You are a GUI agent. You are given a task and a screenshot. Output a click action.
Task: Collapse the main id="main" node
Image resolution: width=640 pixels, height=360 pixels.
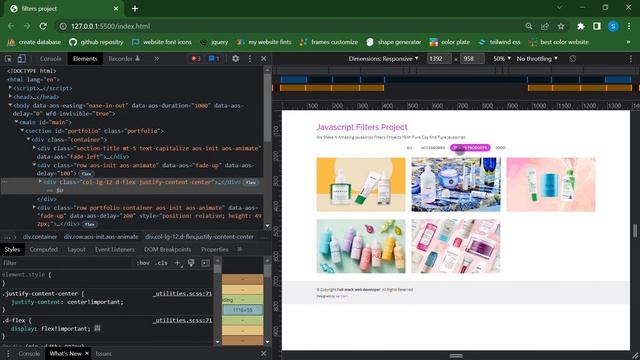point(16,122)
